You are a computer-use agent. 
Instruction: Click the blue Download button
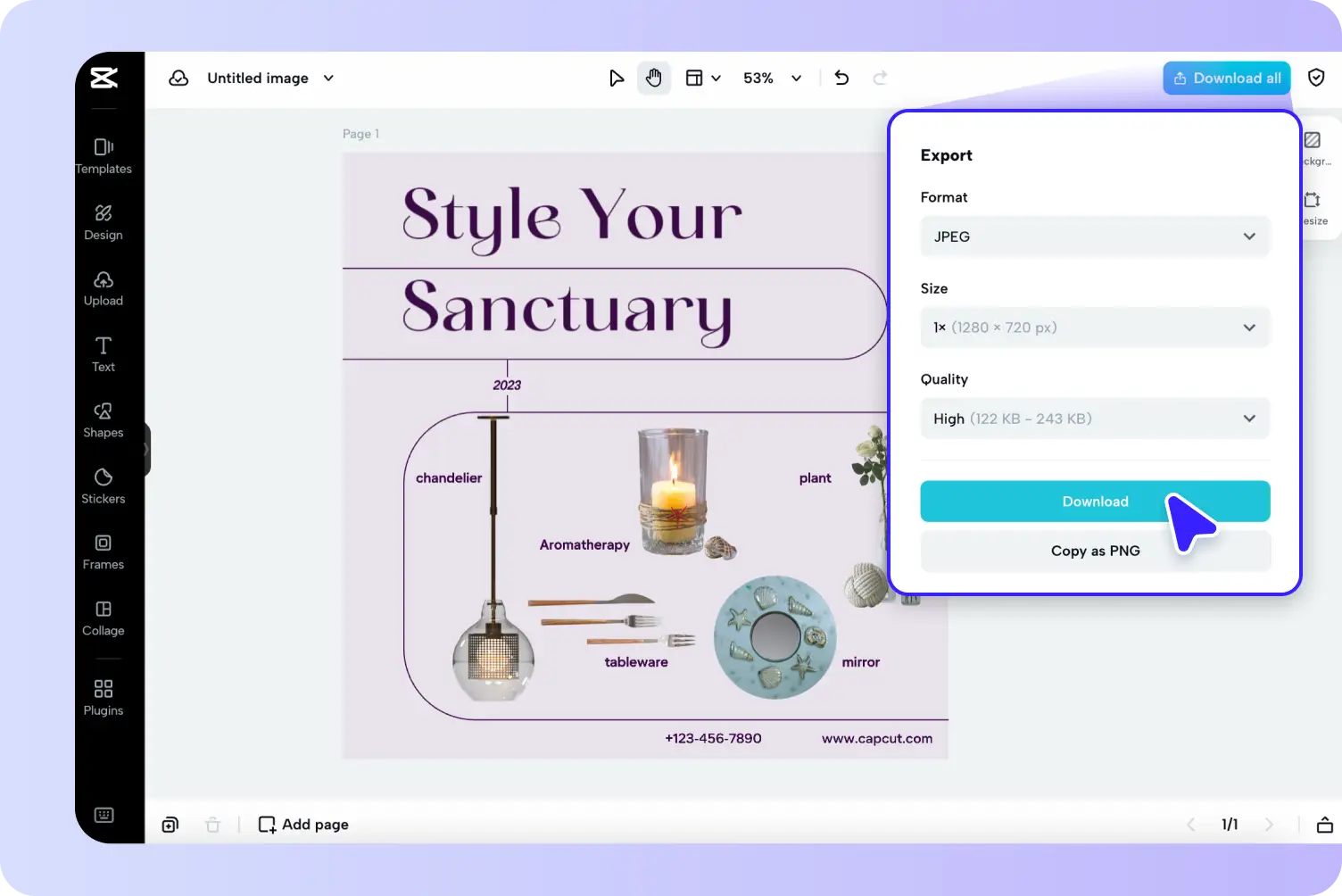(1094, 502)
